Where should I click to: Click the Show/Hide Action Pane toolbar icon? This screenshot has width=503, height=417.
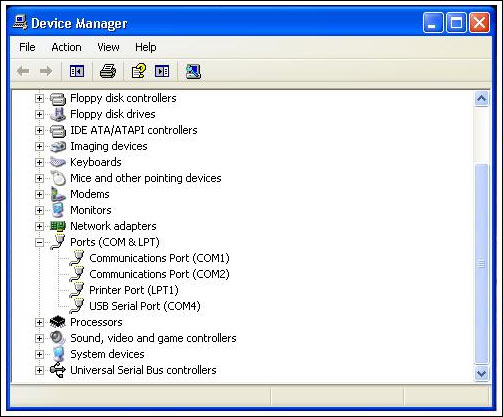(162, 71)
